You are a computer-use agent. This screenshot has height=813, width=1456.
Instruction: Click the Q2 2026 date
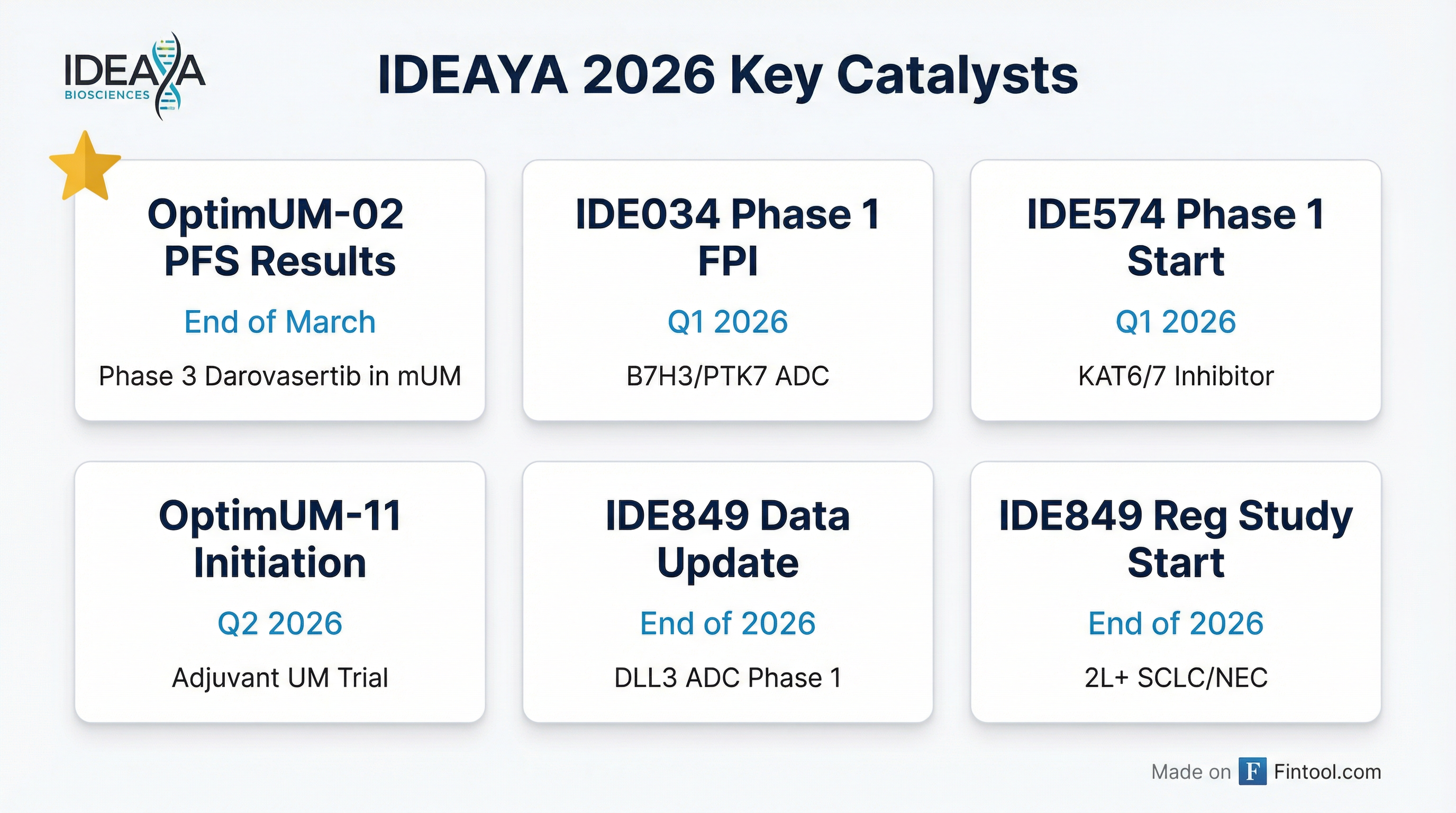pos(280,623)
